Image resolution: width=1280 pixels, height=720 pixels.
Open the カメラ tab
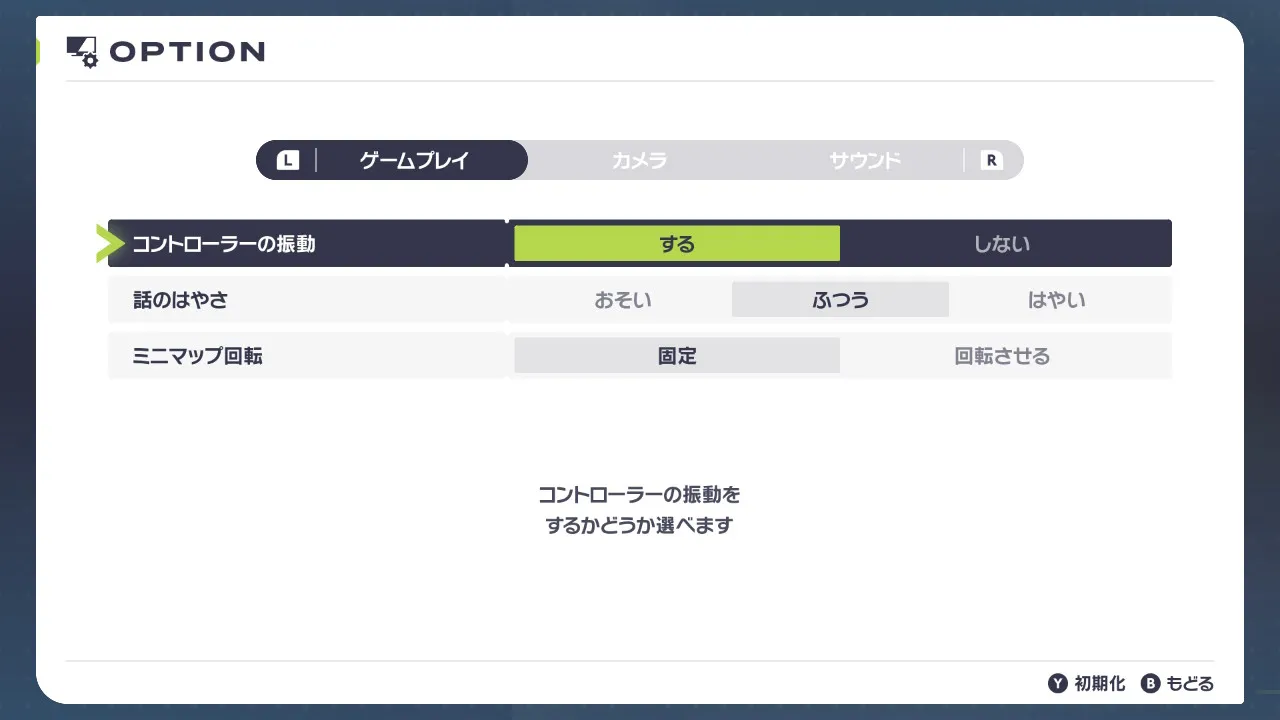[x=639, y=160]
